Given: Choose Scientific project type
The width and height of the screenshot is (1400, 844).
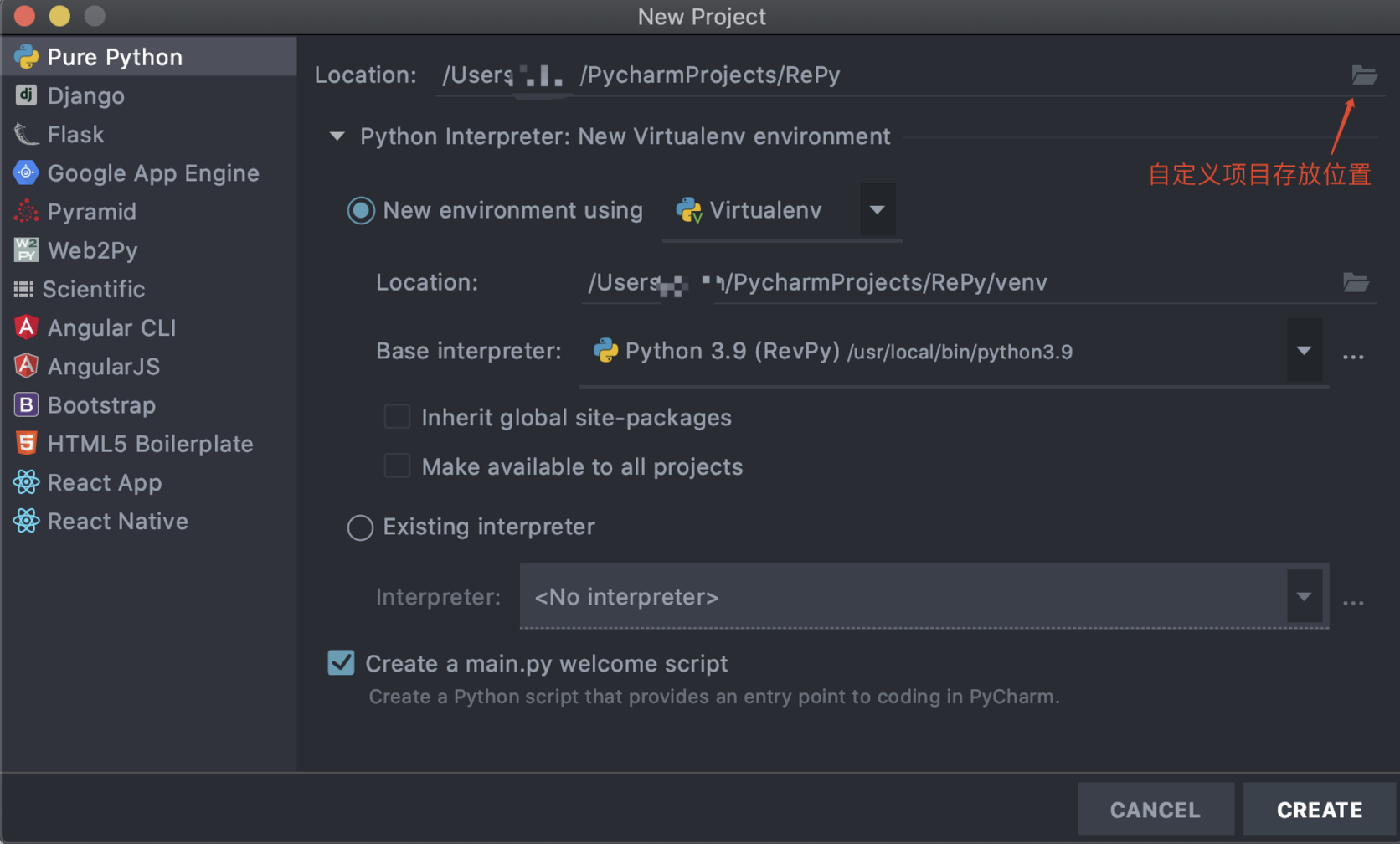Looking at the screenshot, I should click(x=93, y=289).
